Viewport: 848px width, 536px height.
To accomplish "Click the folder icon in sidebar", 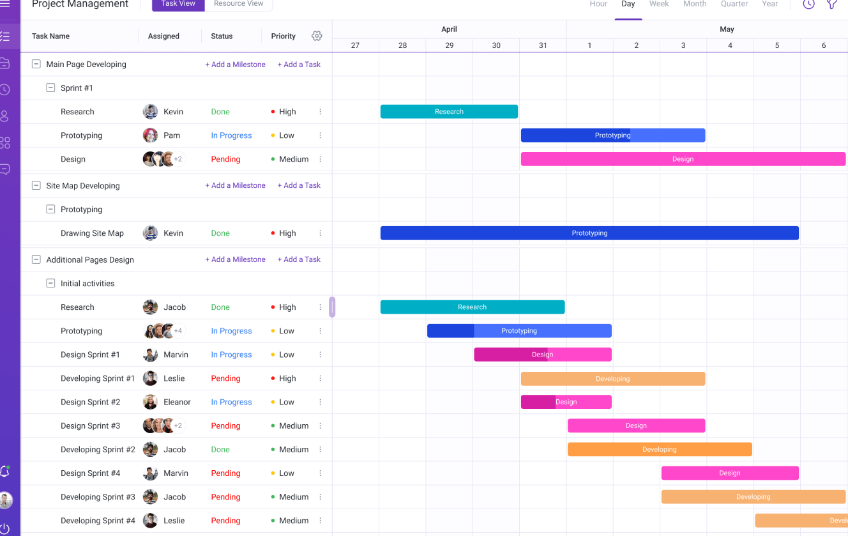I will pos(5,63).
